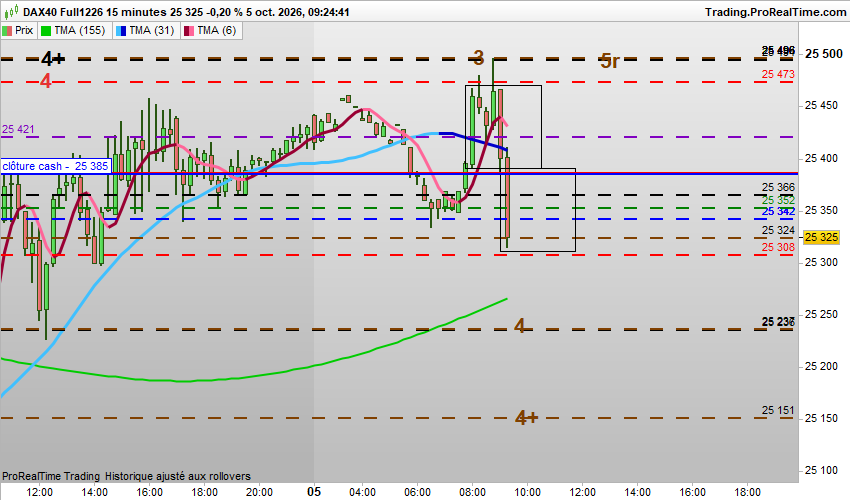This screenshot has width=850, height=500.
Task: Click the brown 3 marker near the top
Action: (x=478, y=57)
